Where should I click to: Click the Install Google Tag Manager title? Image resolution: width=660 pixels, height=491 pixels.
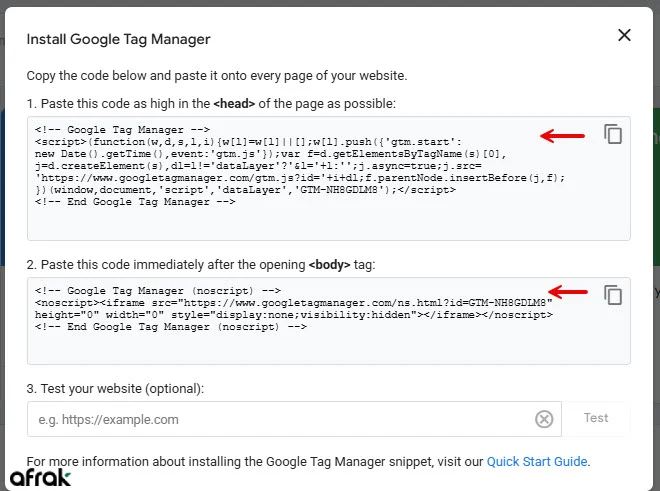click(118, 39)
